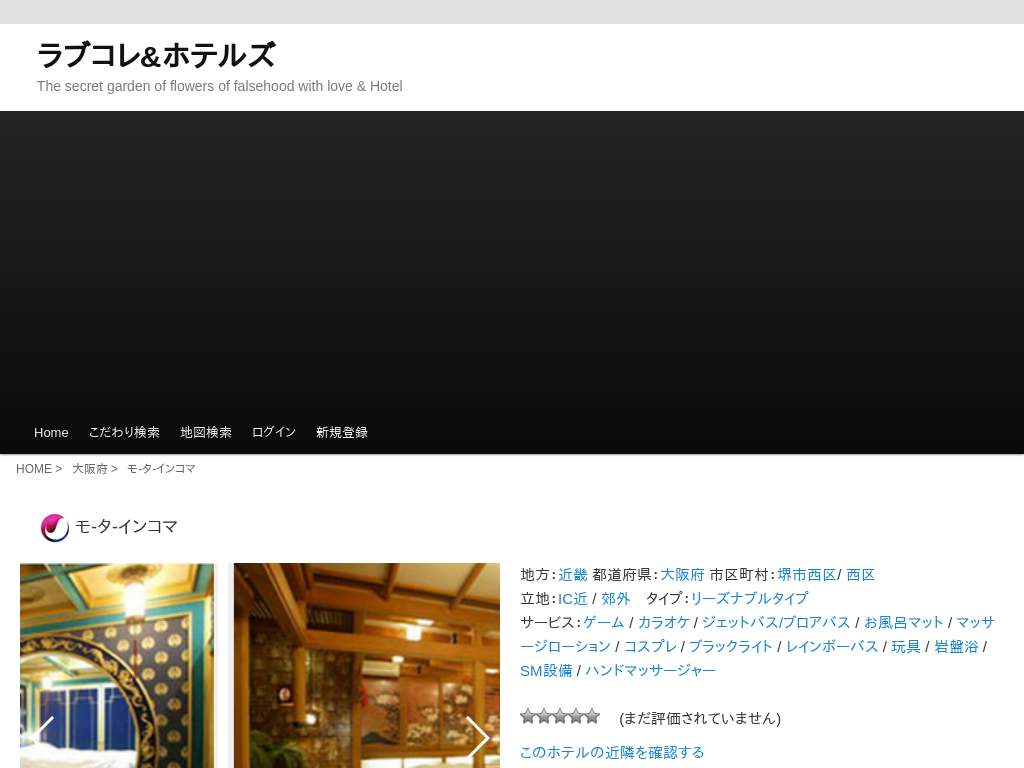Click the レインボーバス service link

(832, 647)
